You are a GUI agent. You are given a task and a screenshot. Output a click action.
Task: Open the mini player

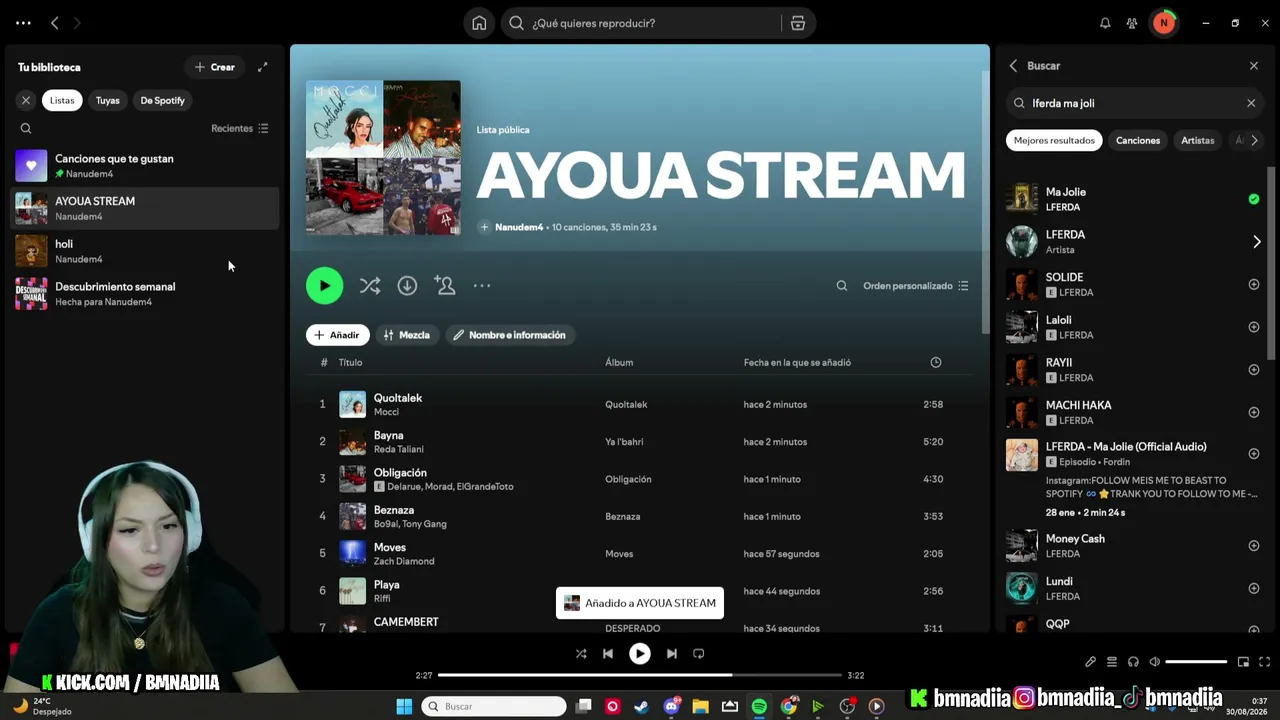[1243, 662]
